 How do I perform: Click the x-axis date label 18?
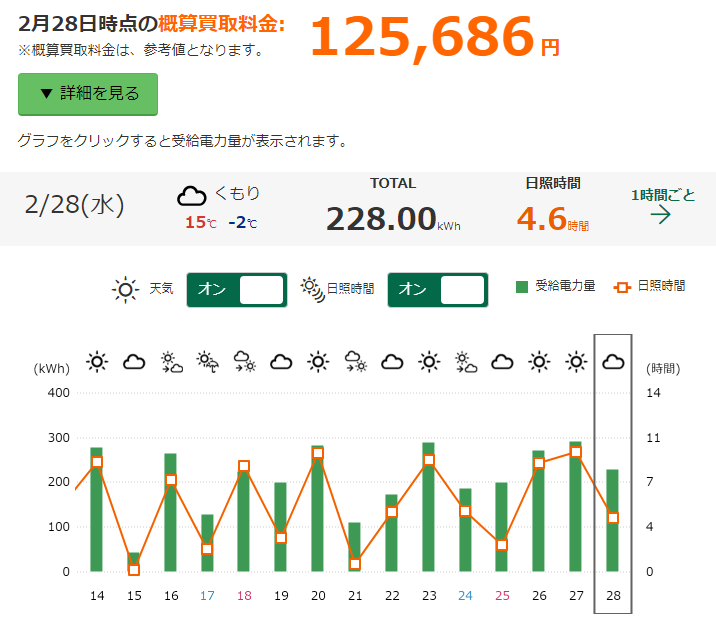(244, 596)
